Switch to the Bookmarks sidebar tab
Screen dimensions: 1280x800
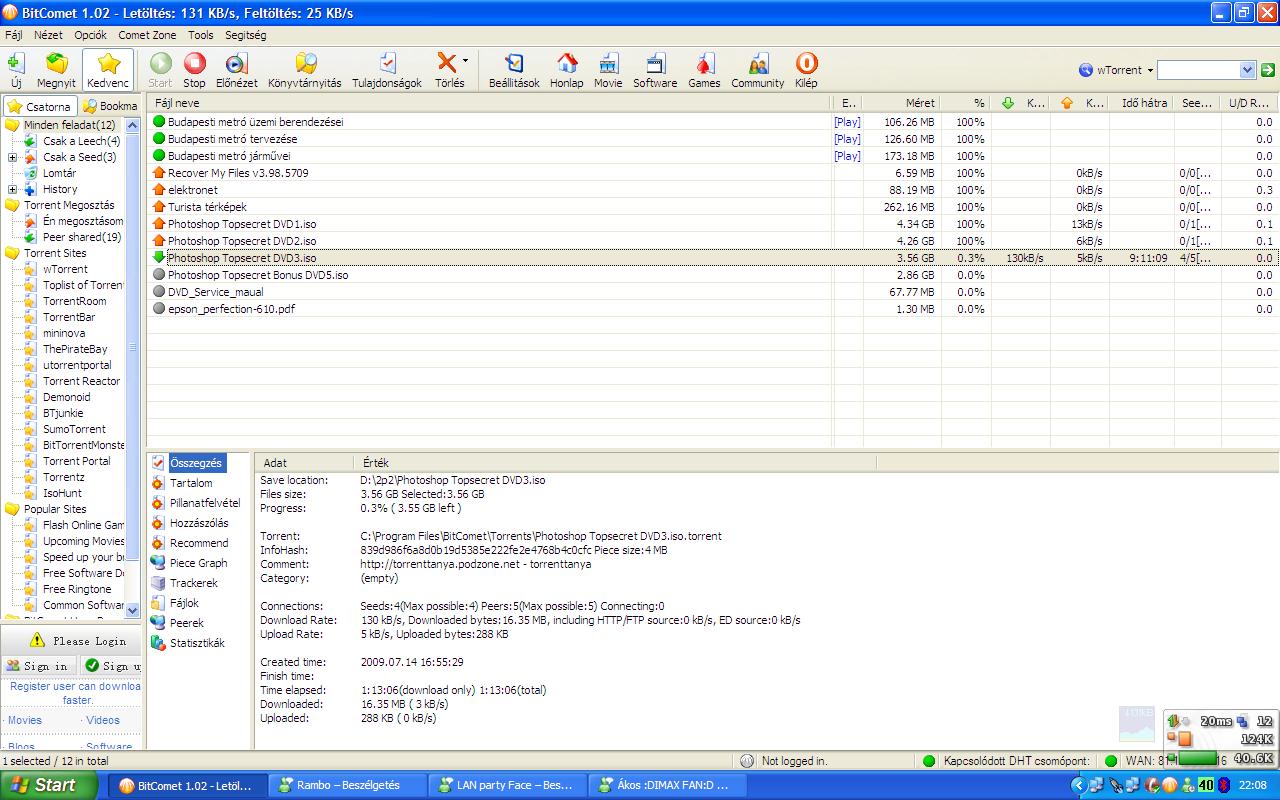(x=110, y=106)
